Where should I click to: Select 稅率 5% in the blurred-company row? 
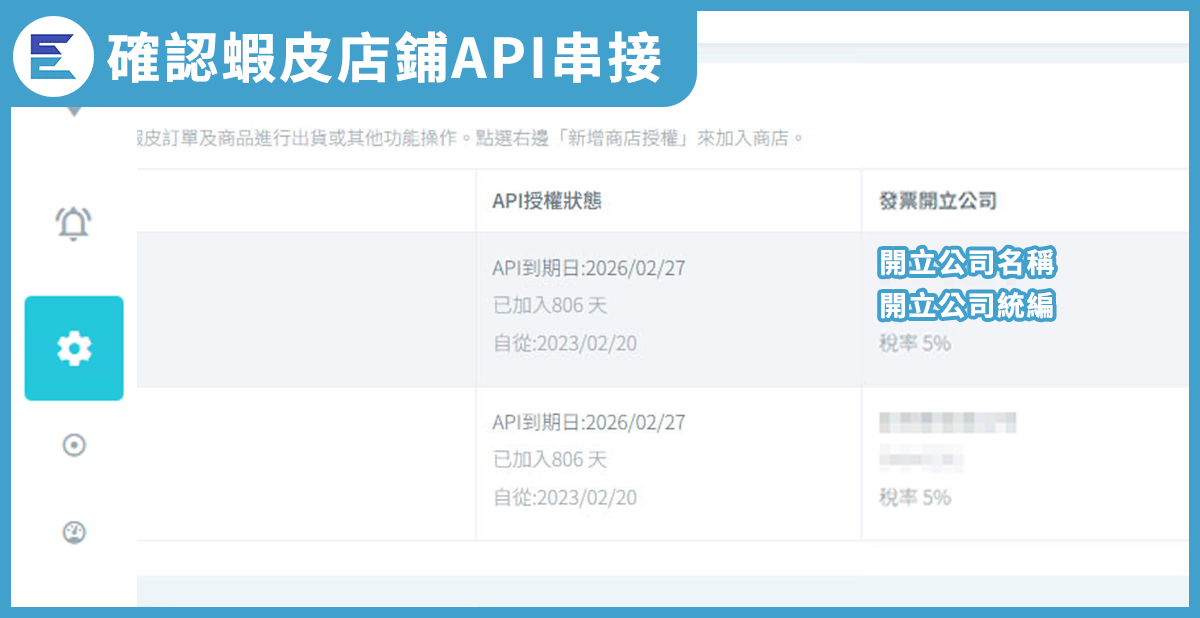(915, 498)
